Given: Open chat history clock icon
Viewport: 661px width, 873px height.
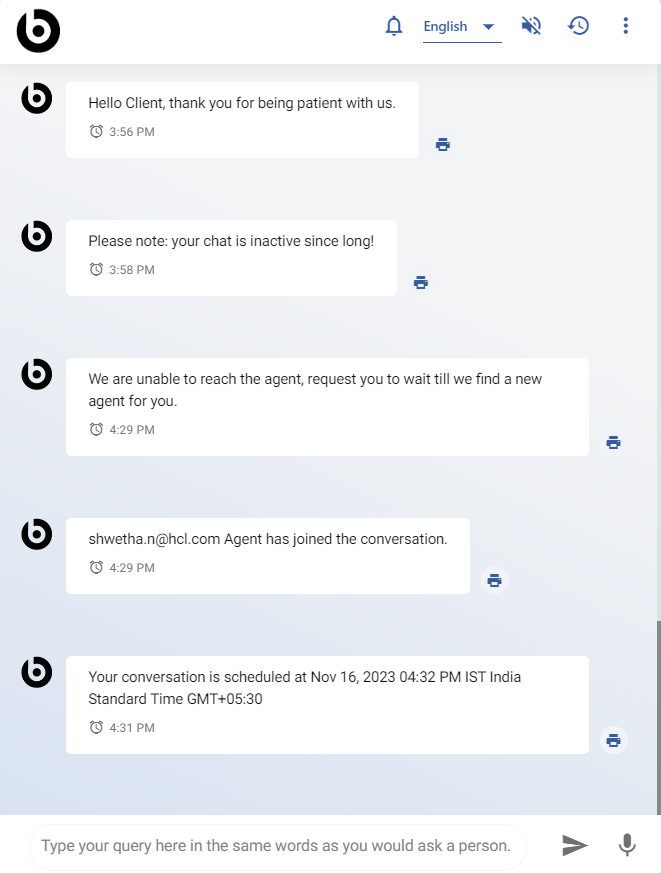Looking at the screenshot, I should tap(579, 26).
